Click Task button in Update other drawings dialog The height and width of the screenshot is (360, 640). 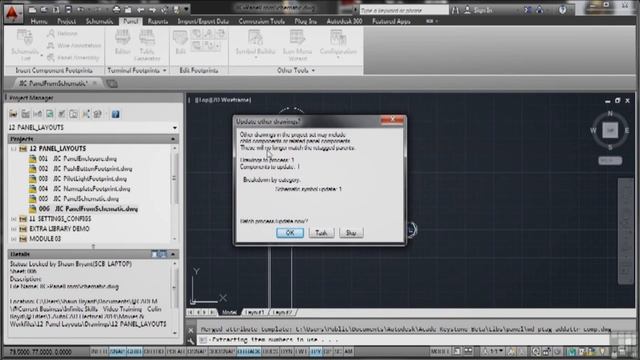click(x=321, y=233)
